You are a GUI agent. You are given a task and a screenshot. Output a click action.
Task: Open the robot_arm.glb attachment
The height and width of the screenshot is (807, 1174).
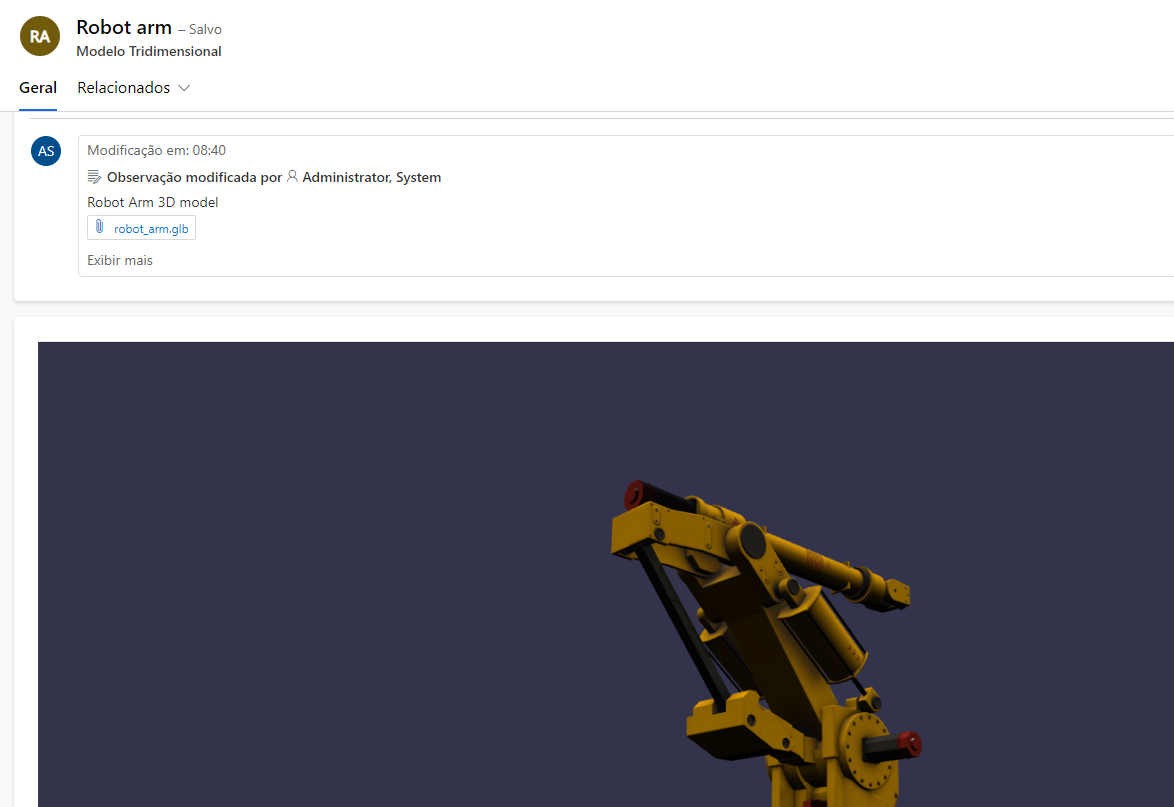(149, 228)
